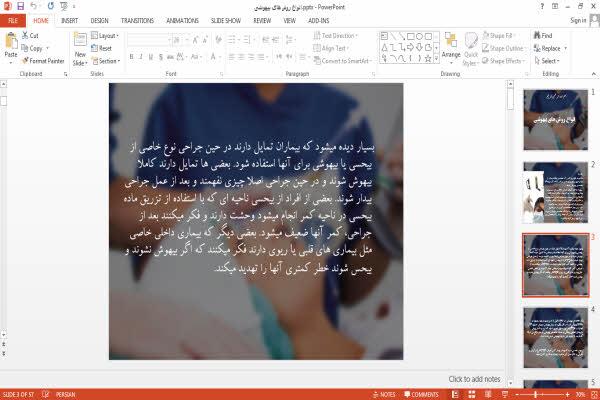Open the Arrange options
This screenshot has width=600, height=400.
coord(451,48)
